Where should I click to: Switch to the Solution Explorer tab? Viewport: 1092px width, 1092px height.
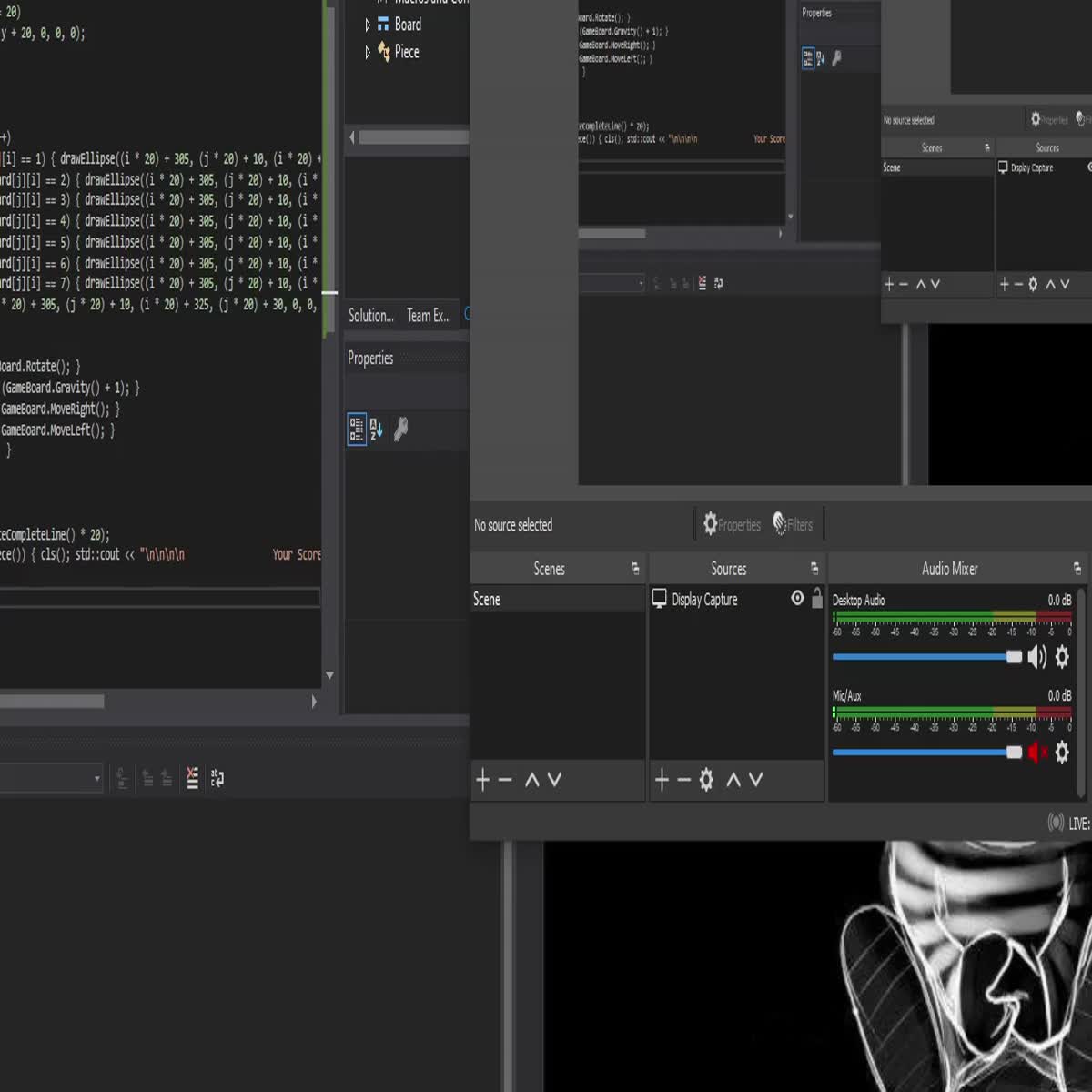coord(371,316)
